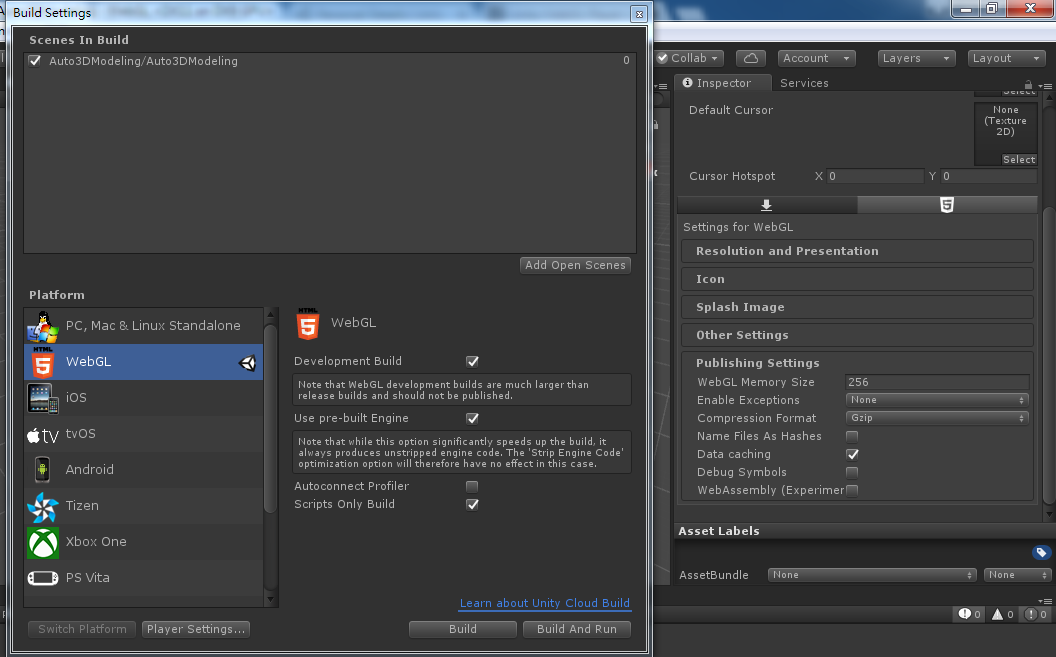1056x657 pixels.
Task: Click the PC, Mac & Linux Standalone icon
Action: pyautogui.click(x=43, y=326)
